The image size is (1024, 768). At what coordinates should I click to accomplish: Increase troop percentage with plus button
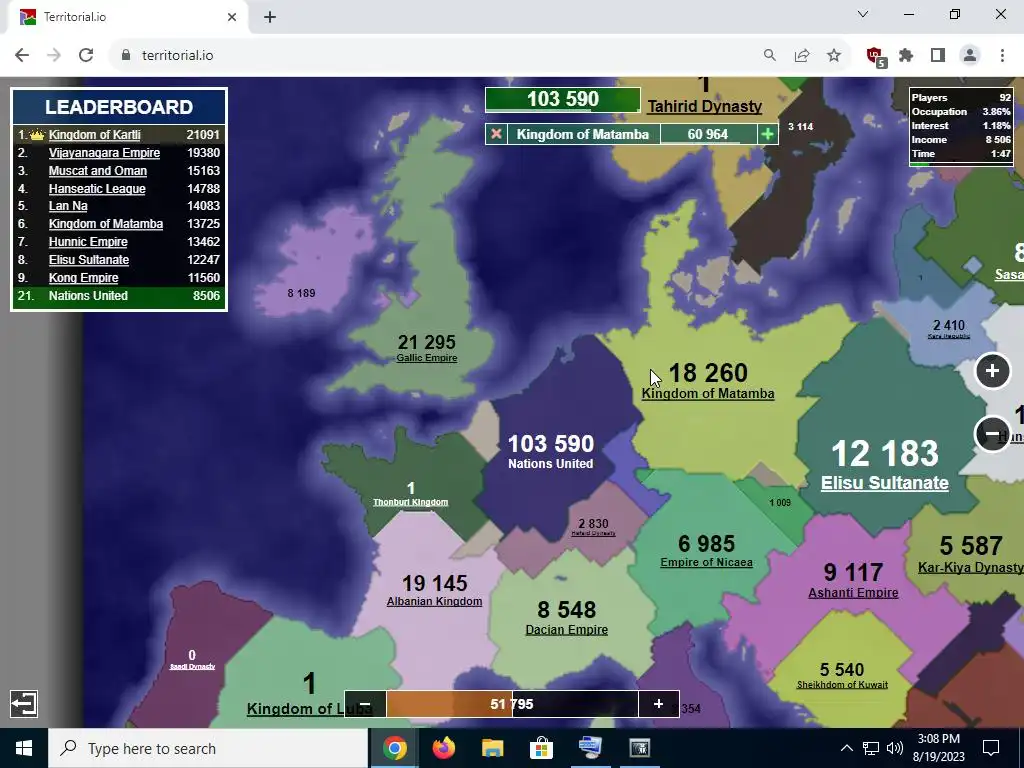(x=658, y=704)
